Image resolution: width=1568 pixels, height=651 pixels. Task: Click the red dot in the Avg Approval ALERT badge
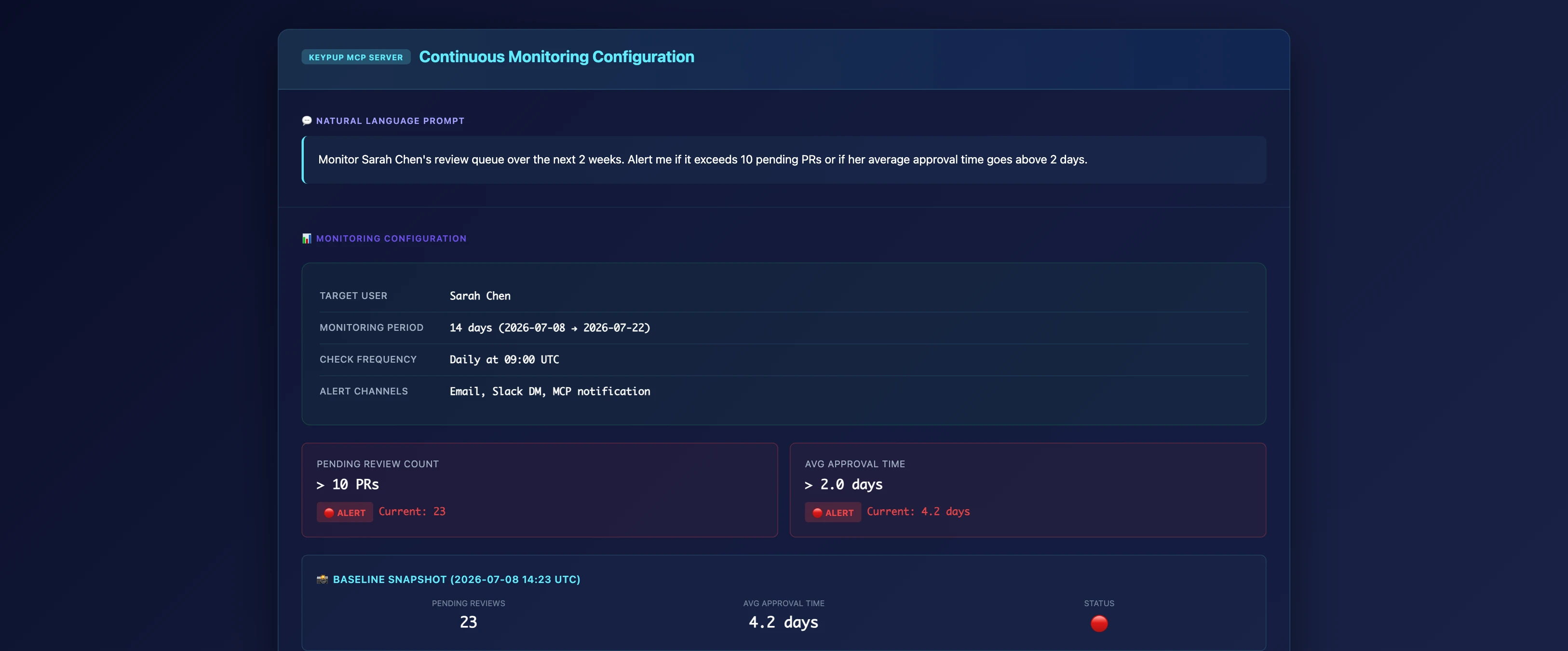(x=817, y=513)
